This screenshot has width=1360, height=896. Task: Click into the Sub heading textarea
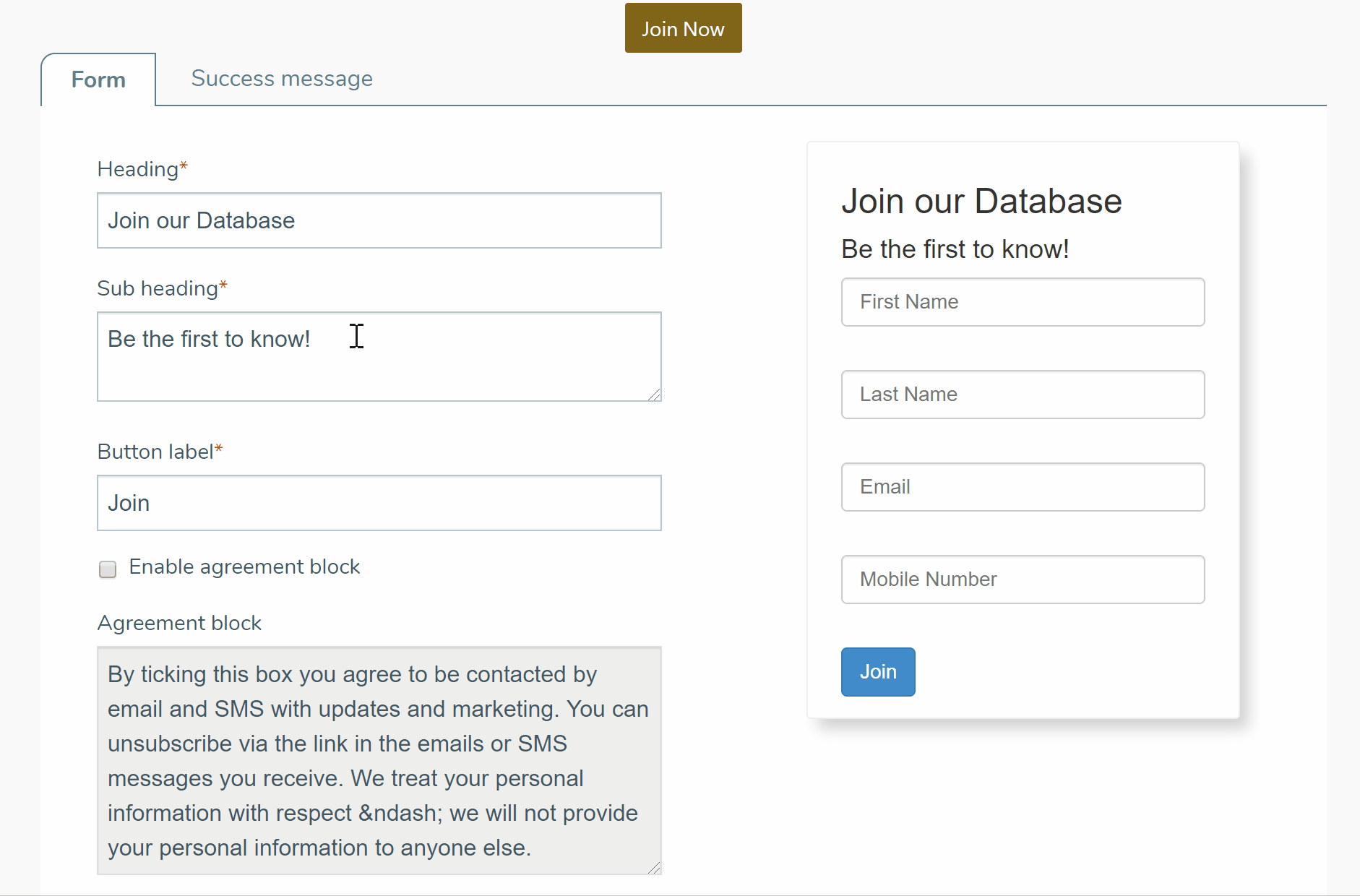coord(379,356)
